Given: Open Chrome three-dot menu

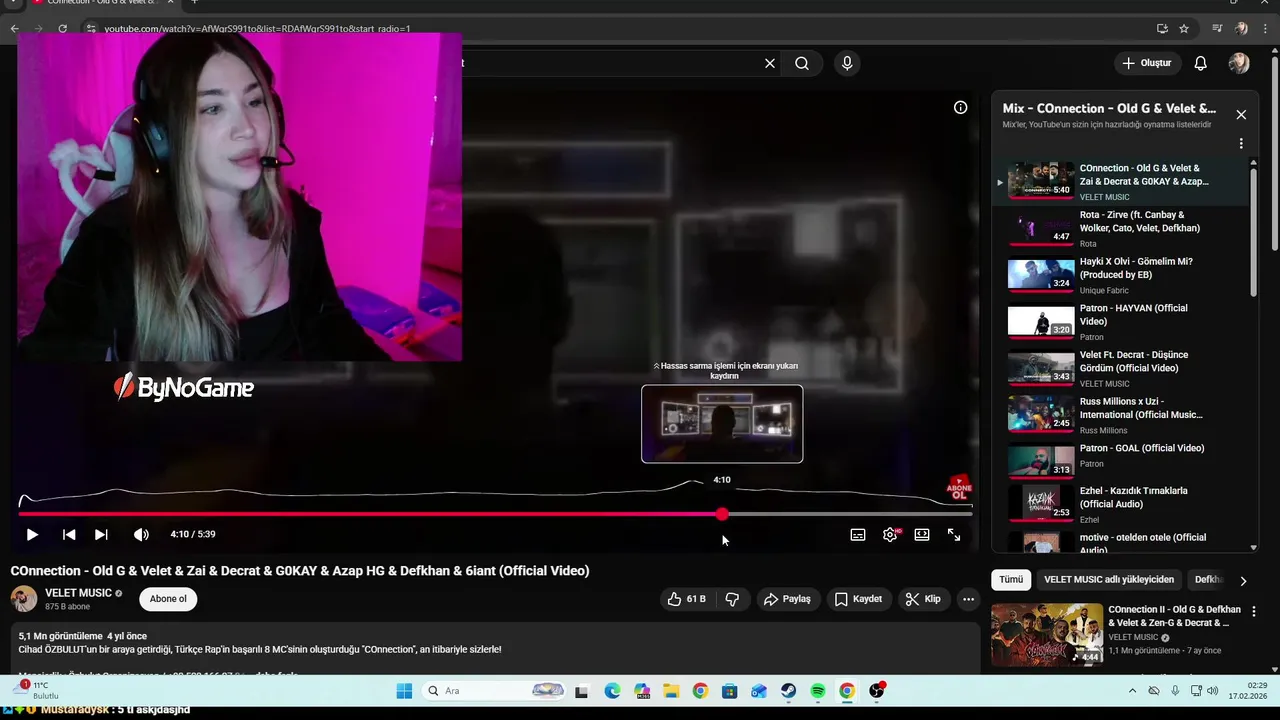Looking at the screenshot, I should click(x=1264, y=29).
